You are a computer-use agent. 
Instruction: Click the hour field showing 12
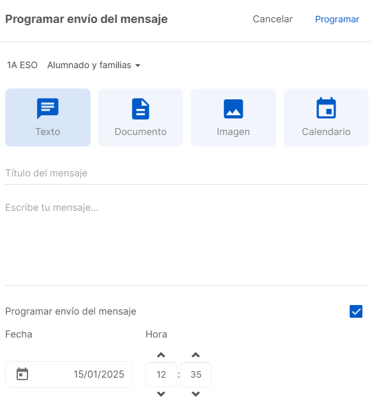pyautogui.click(x=161, y=374)
